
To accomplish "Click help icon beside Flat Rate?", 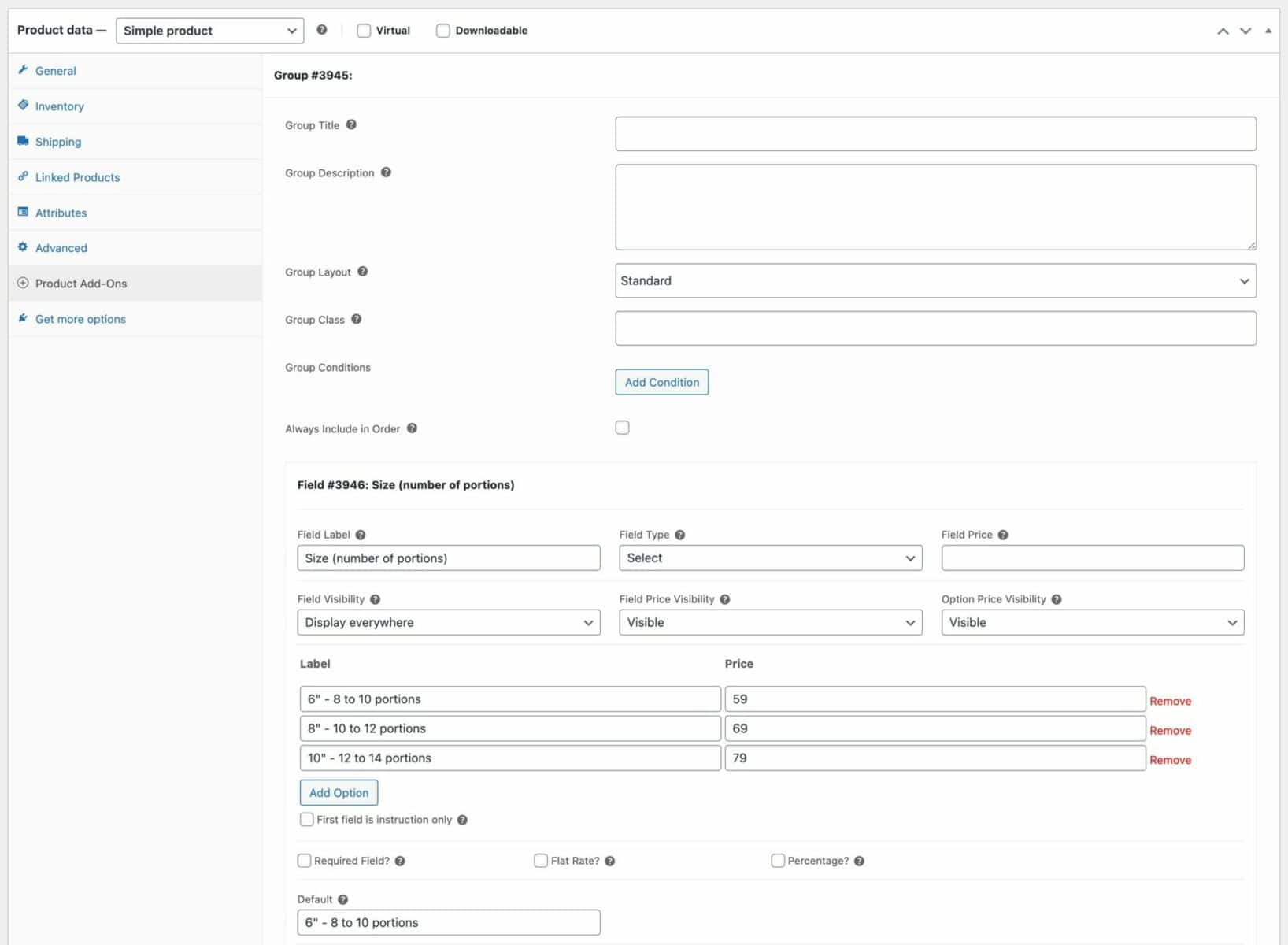I will coord(610,861).
